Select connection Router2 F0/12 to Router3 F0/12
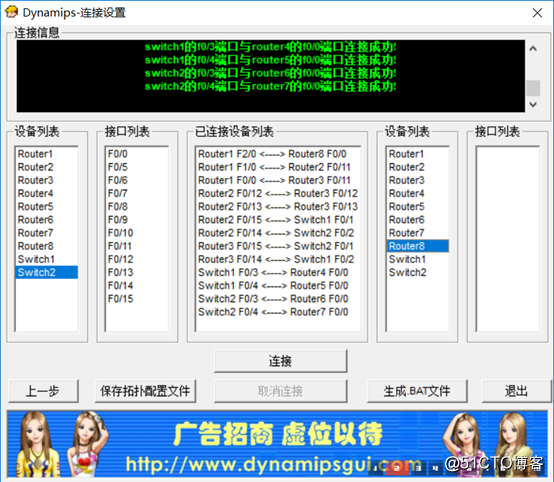This screenshot has height=482, width=554. point(278,193)
